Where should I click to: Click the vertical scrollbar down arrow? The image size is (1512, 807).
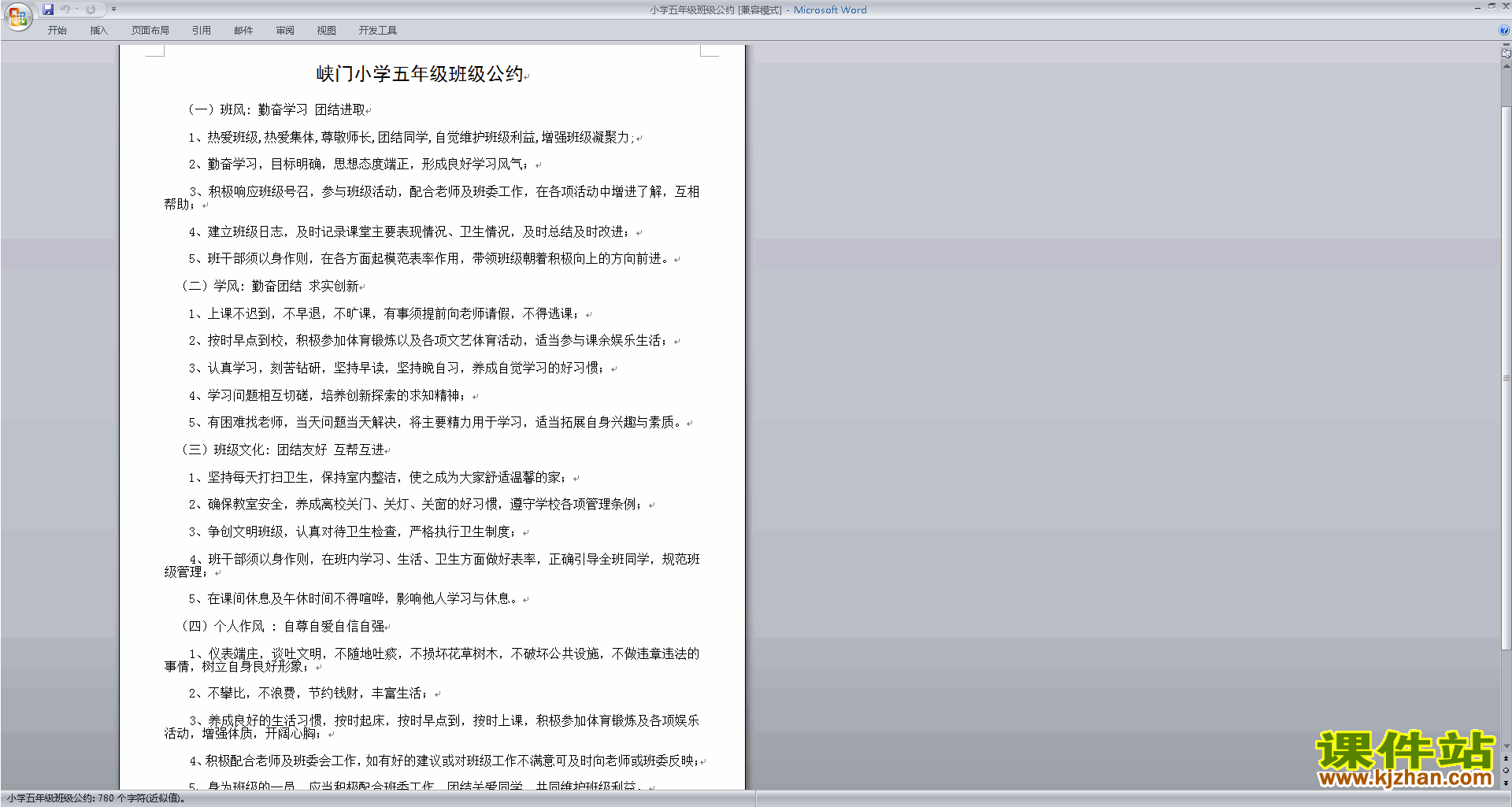pos(1506,746)
